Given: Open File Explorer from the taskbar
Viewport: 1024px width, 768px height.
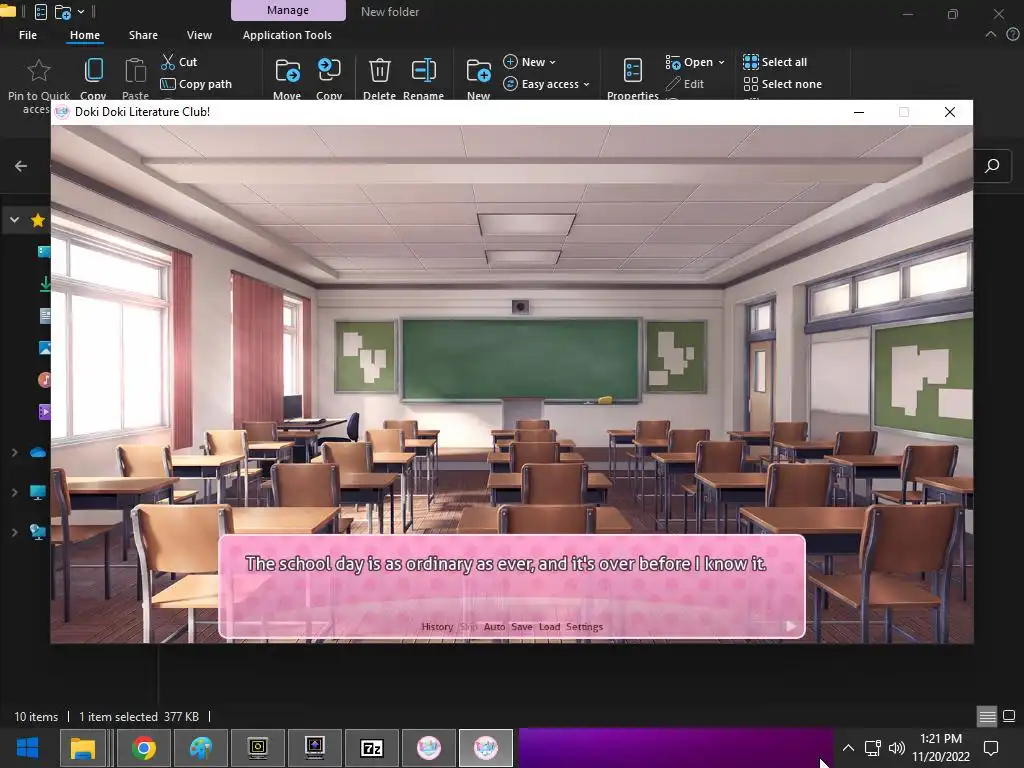Looking at the screenshot, I should pyautogui.click(x=83, y=748).
